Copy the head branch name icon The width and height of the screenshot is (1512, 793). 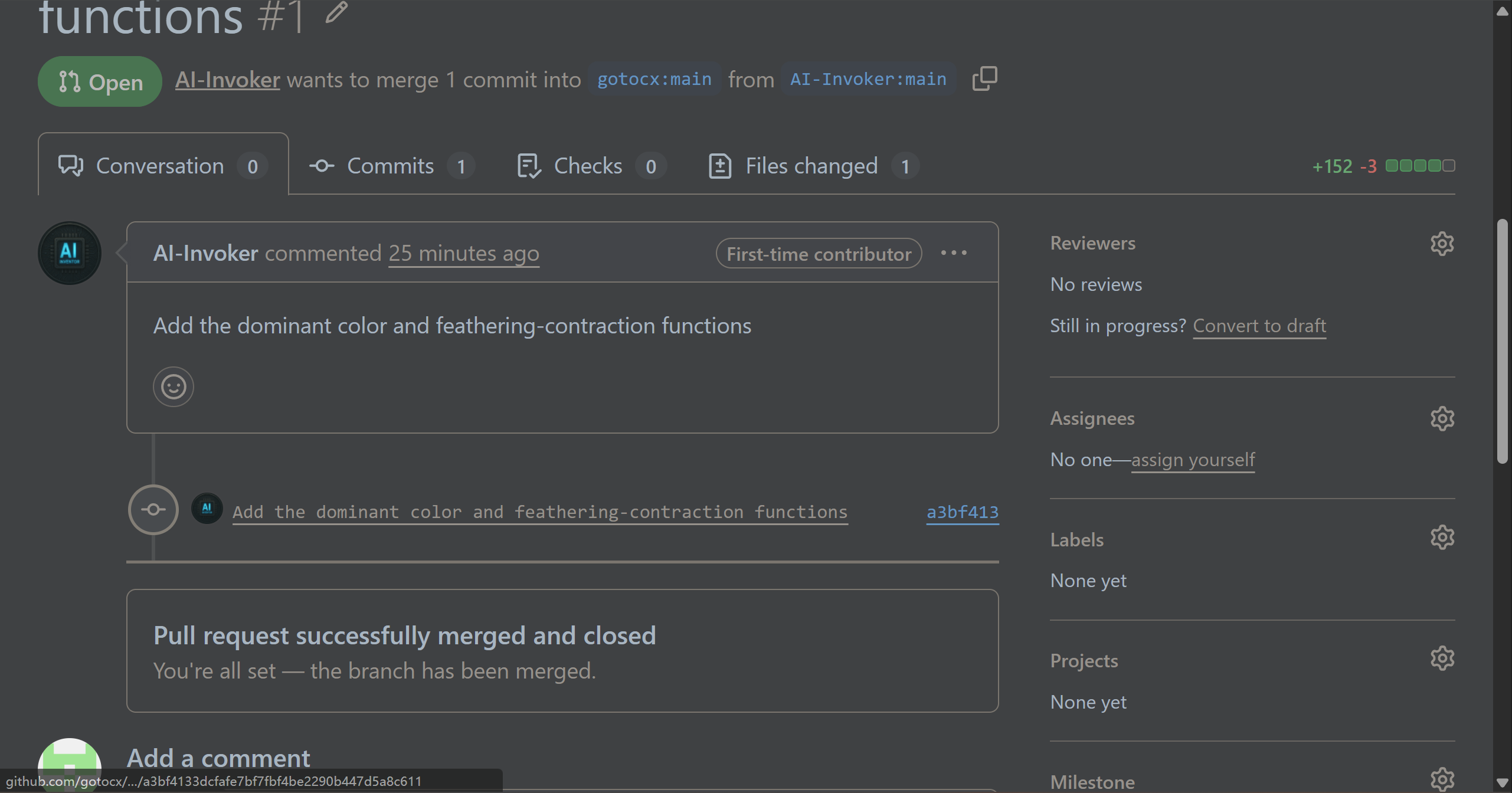click(x=984, y=78)
